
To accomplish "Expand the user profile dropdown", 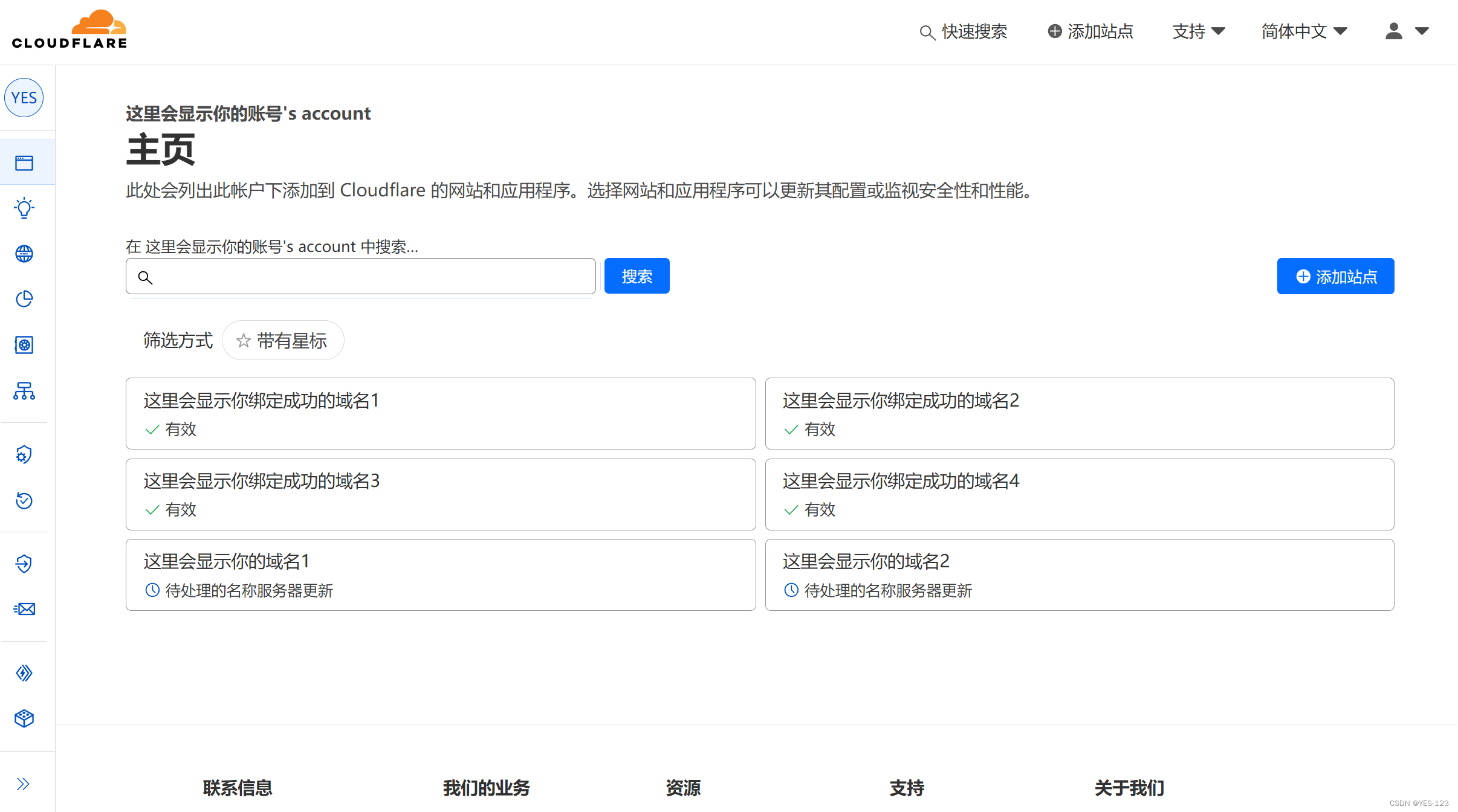I will 1407,31.
